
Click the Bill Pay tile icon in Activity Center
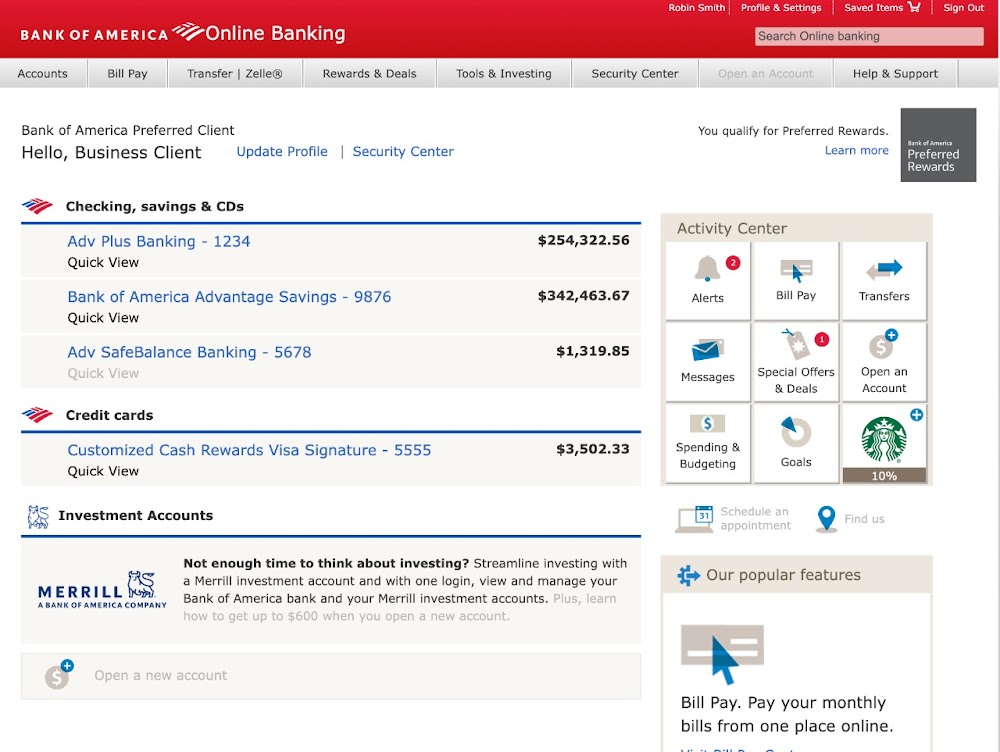tap(796, 270)
